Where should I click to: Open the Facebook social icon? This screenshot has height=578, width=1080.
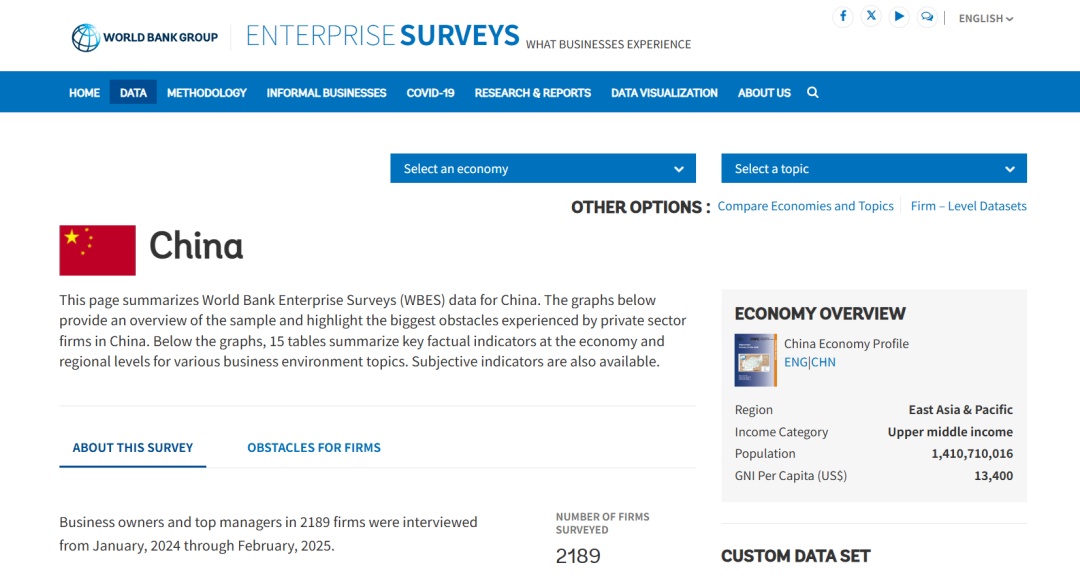click(x=843, y=16)
